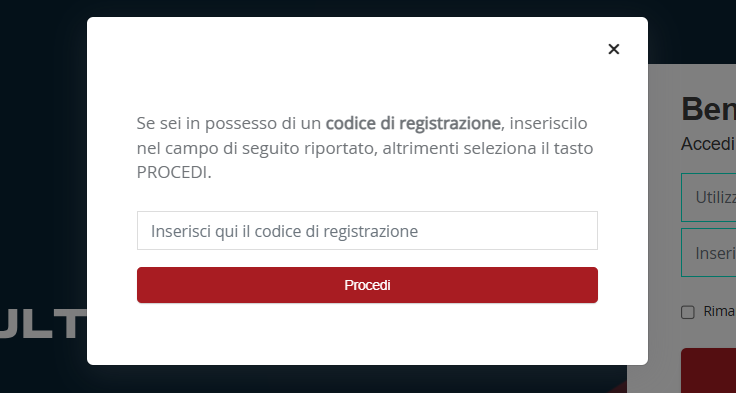This screenshot has height=393, width=736.
Task: Click the grey ULT logo text at left
Action: [x=43, y=324]
